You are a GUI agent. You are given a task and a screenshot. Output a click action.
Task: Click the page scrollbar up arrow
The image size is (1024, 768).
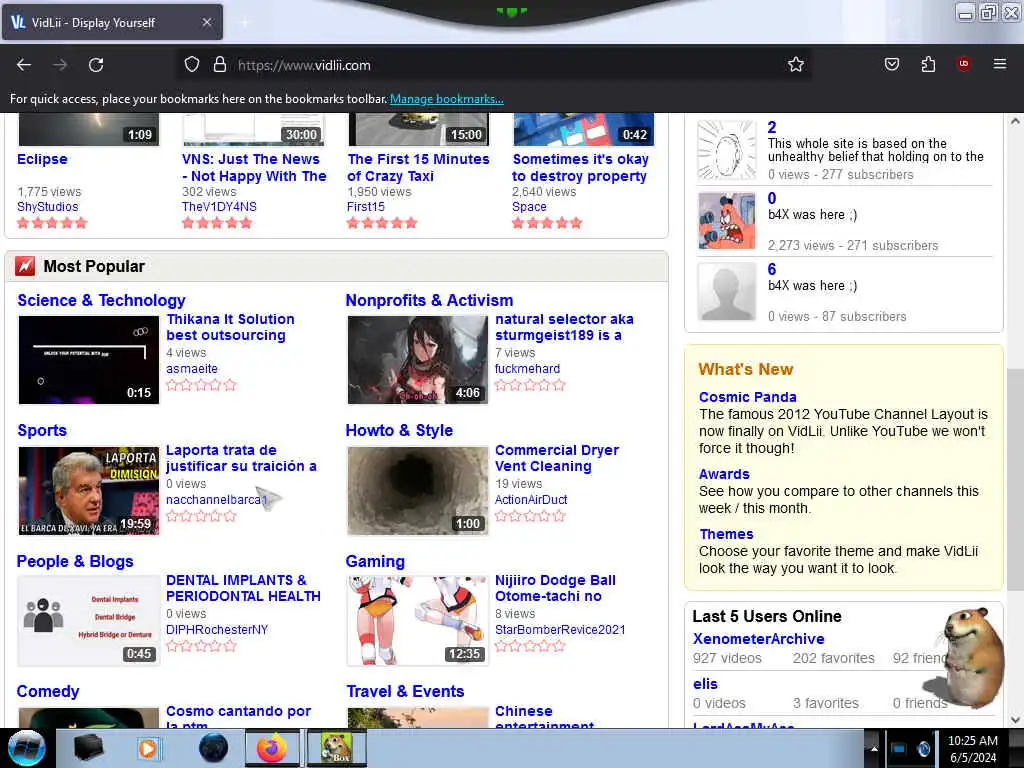click(x=1014, y=121)
